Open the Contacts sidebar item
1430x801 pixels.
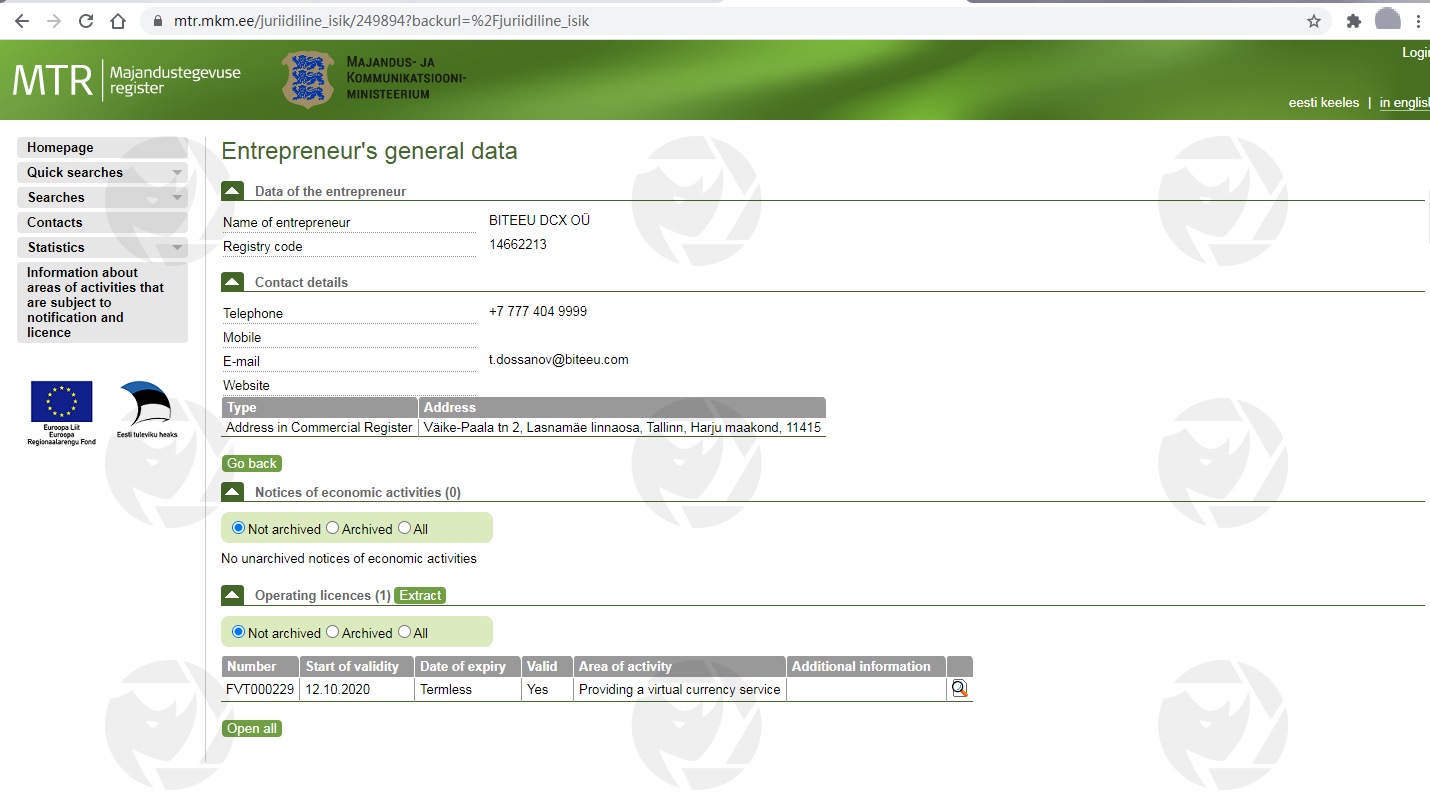[55, 222]
